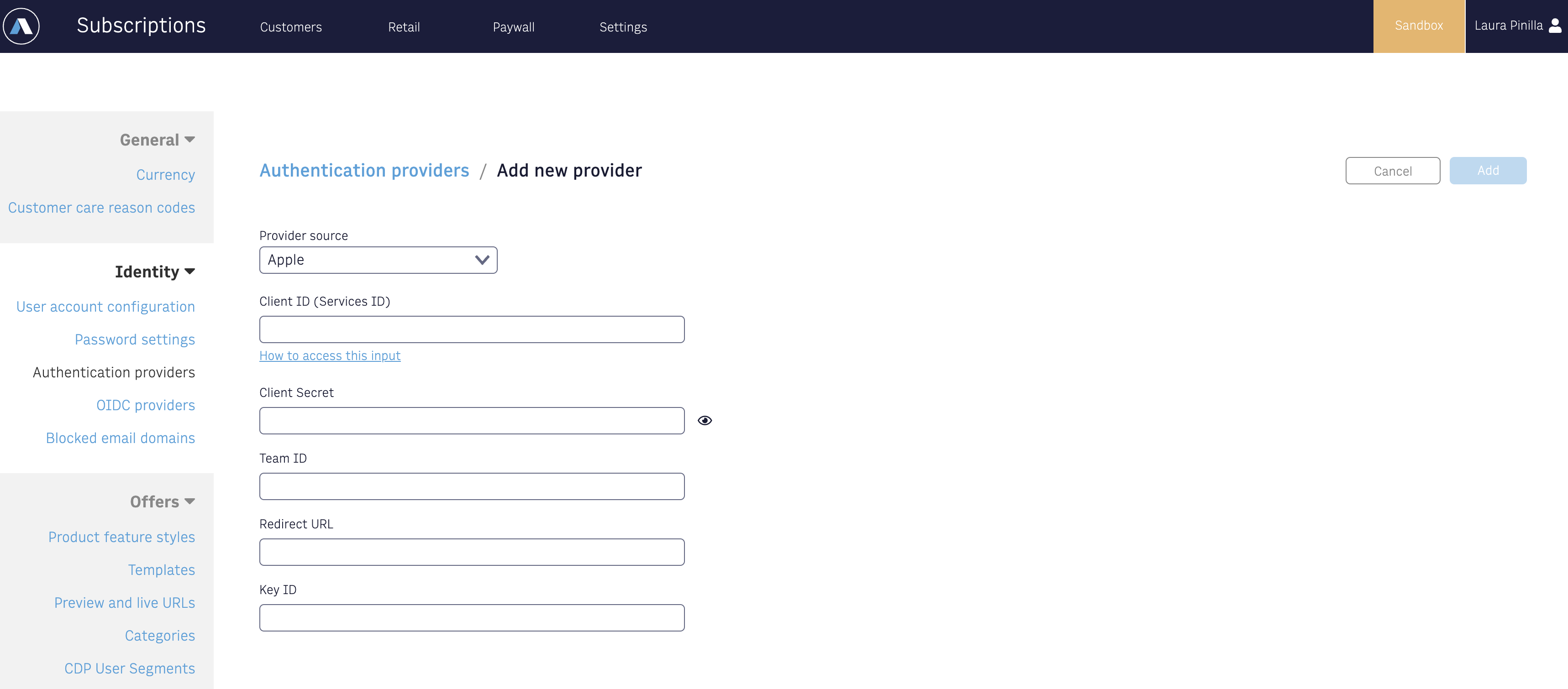Image resolution: width=1568 pixels, height=689 pixels.
Task: Toggle Client Secret field visibility
Action: click(705, 420)
